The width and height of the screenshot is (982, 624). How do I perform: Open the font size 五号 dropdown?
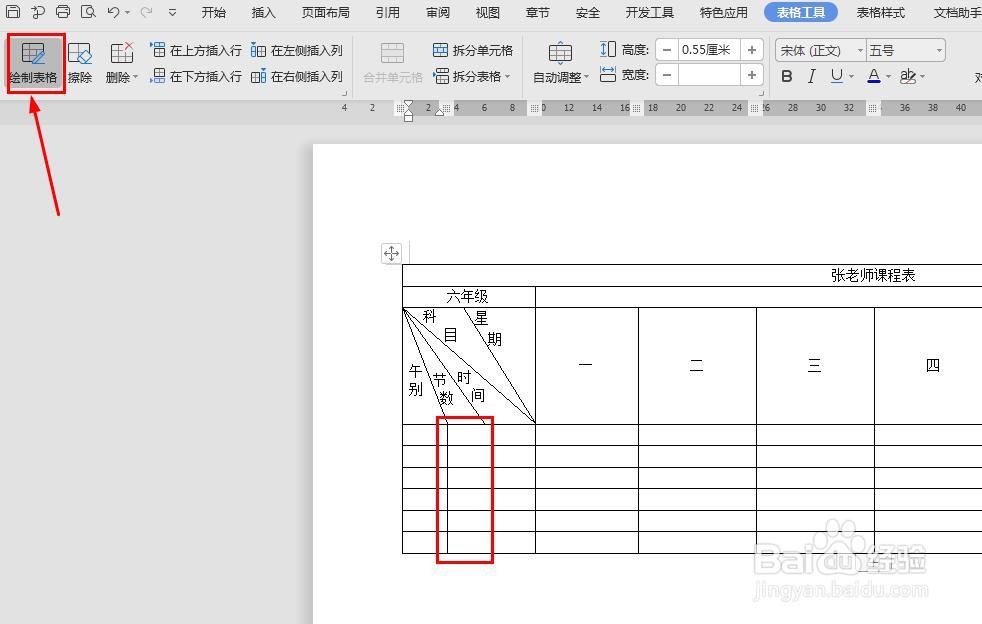[903, 49]
